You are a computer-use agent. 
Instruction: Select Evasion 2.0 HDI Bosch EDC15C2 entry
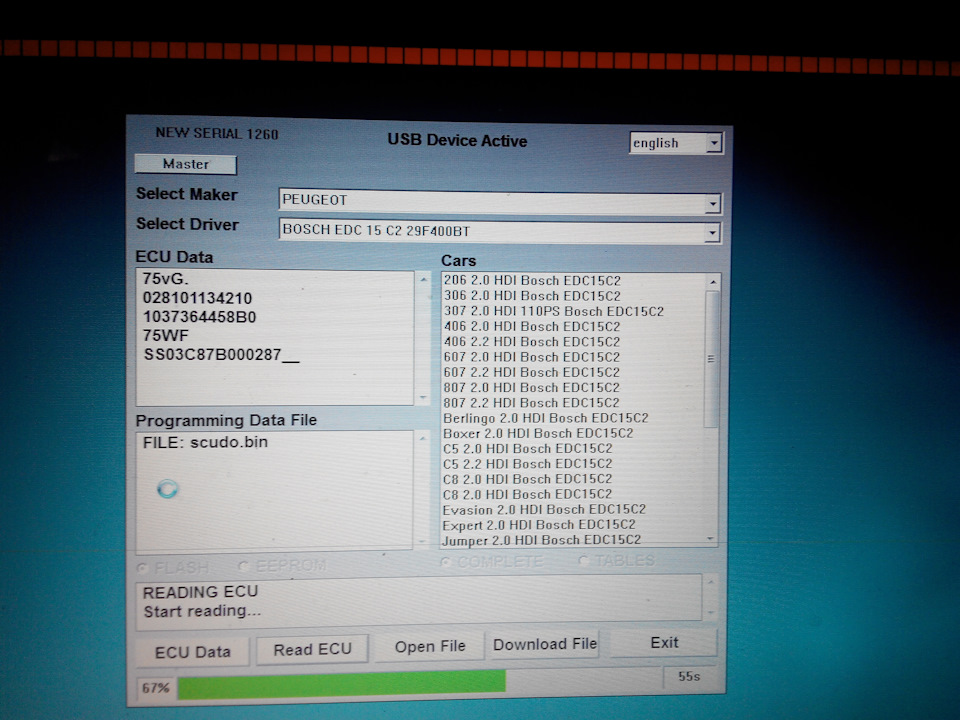tap(544, 509)
